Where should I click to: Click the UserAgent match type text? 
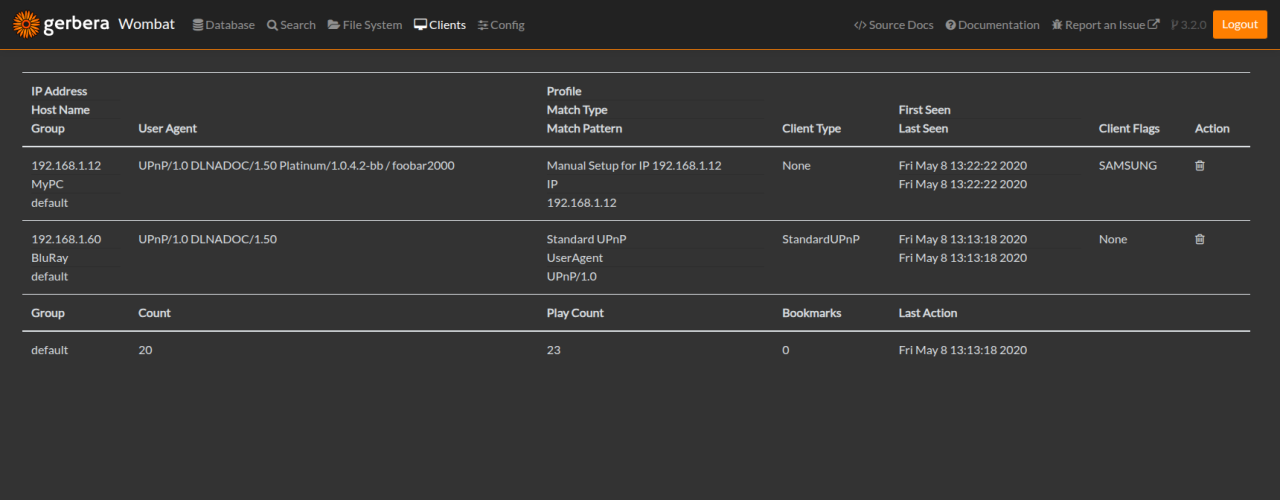coord(575,258)
